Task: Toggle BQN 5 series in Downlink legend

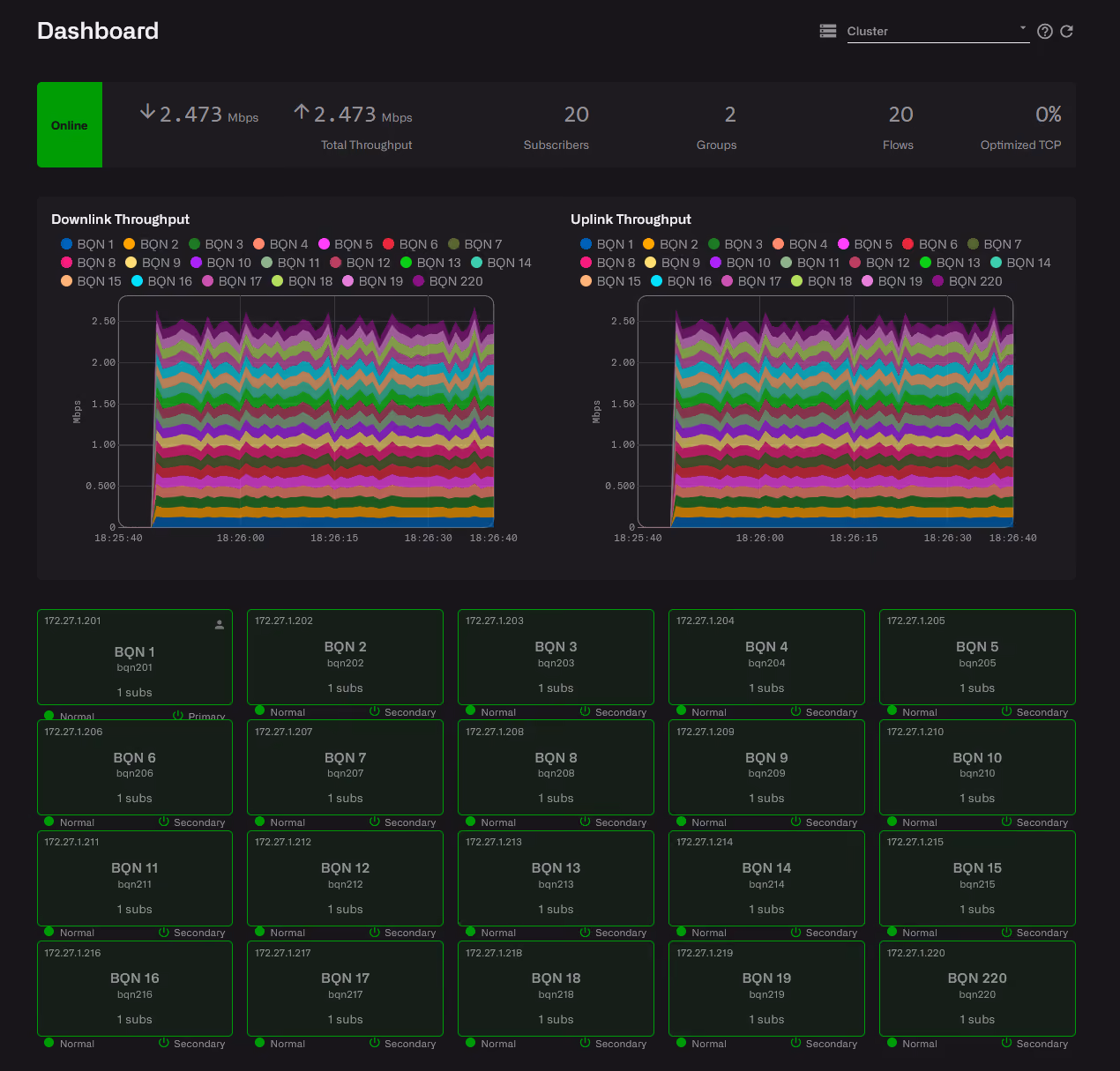Action: point(346,244)
